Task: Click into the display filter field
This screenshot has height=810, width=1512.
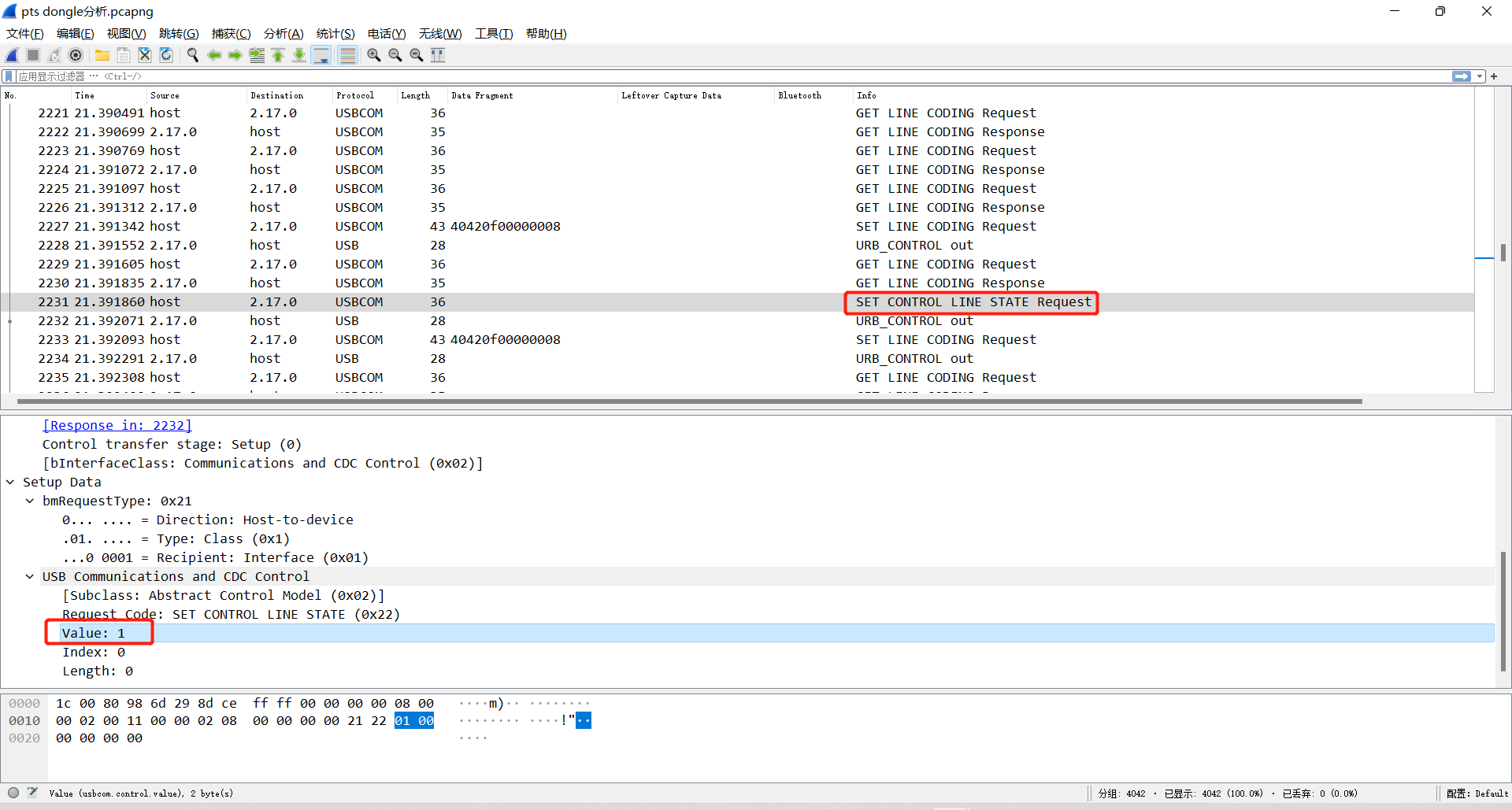Action: tap(732, 76)
